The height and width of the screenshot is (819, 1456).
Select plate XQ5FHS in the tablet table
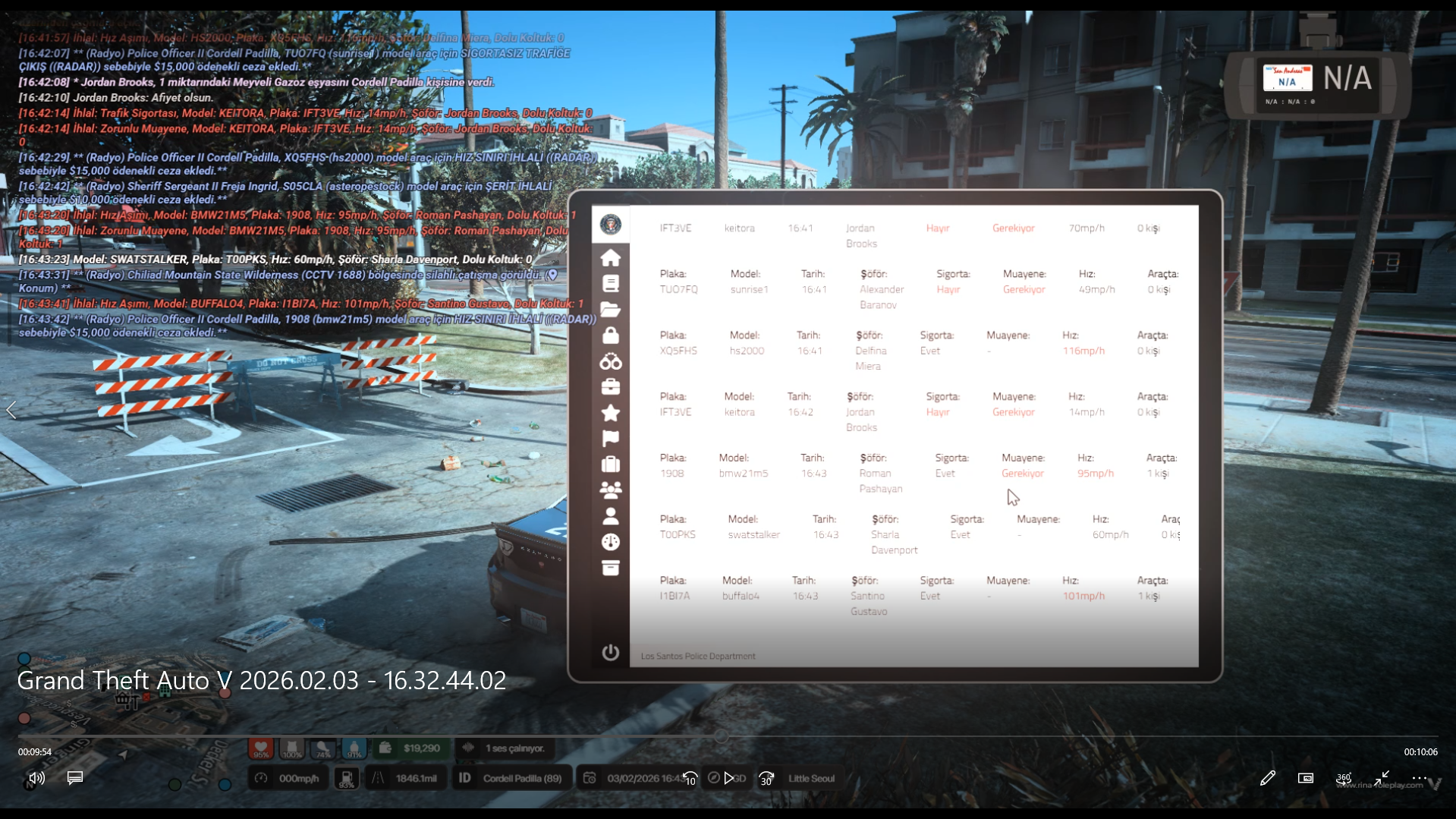click(678, 351)
